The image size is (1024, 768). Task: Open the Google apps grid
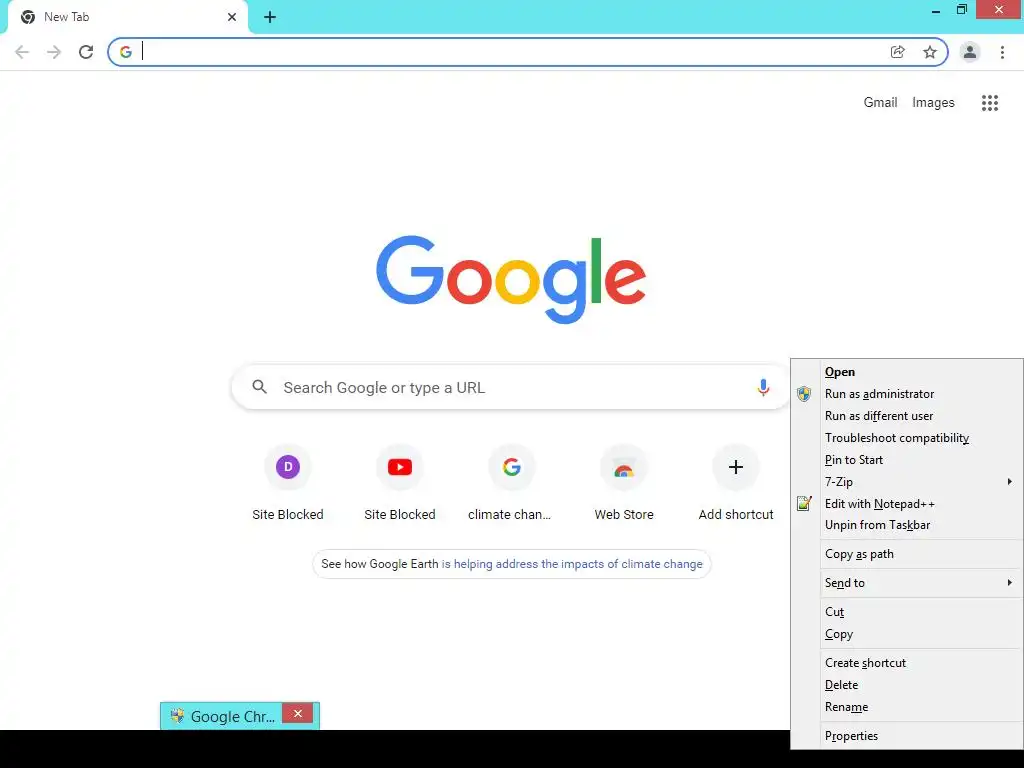coord(990,103)
